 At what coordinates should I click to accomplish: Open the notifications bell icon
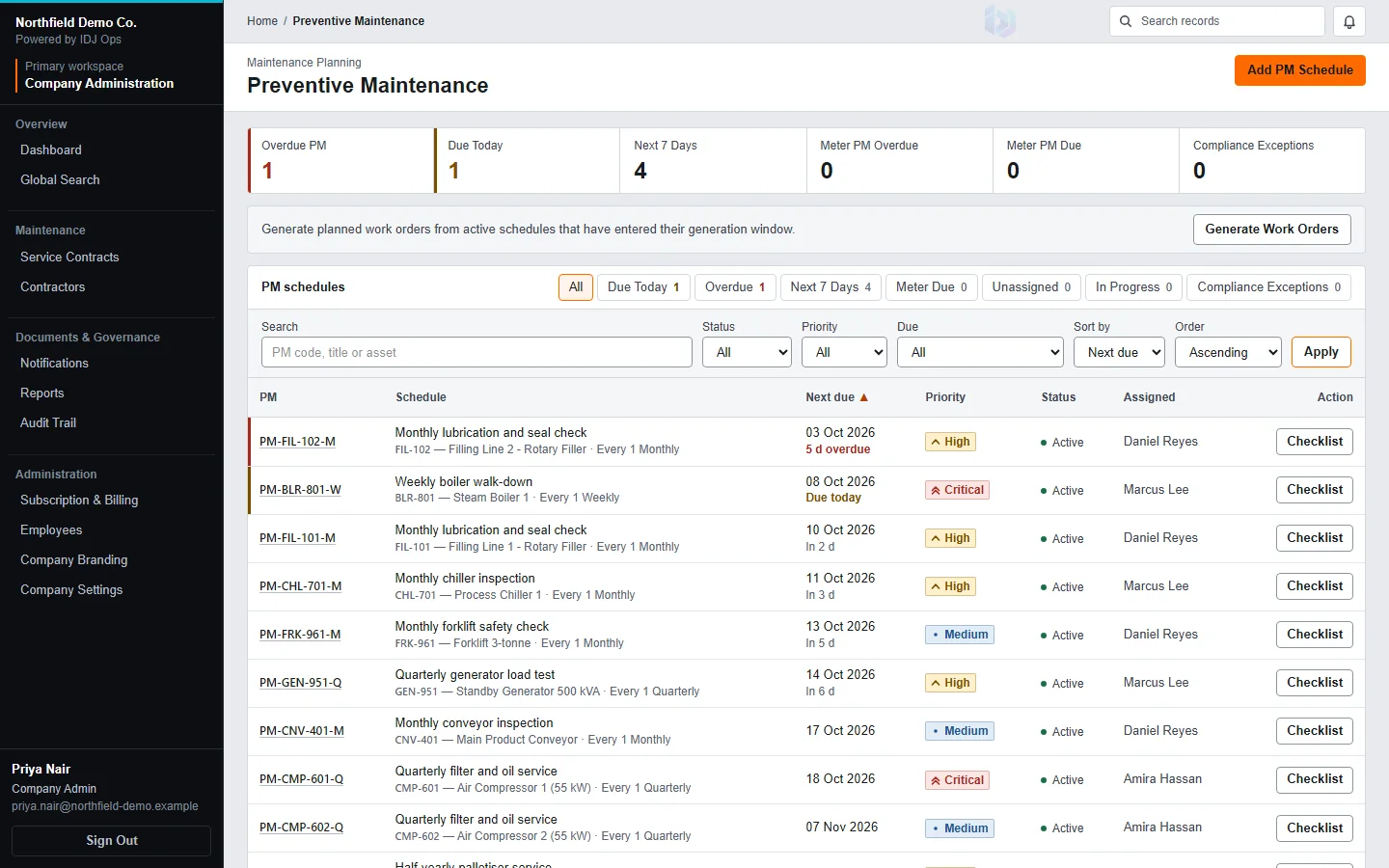click(1349, 21)
